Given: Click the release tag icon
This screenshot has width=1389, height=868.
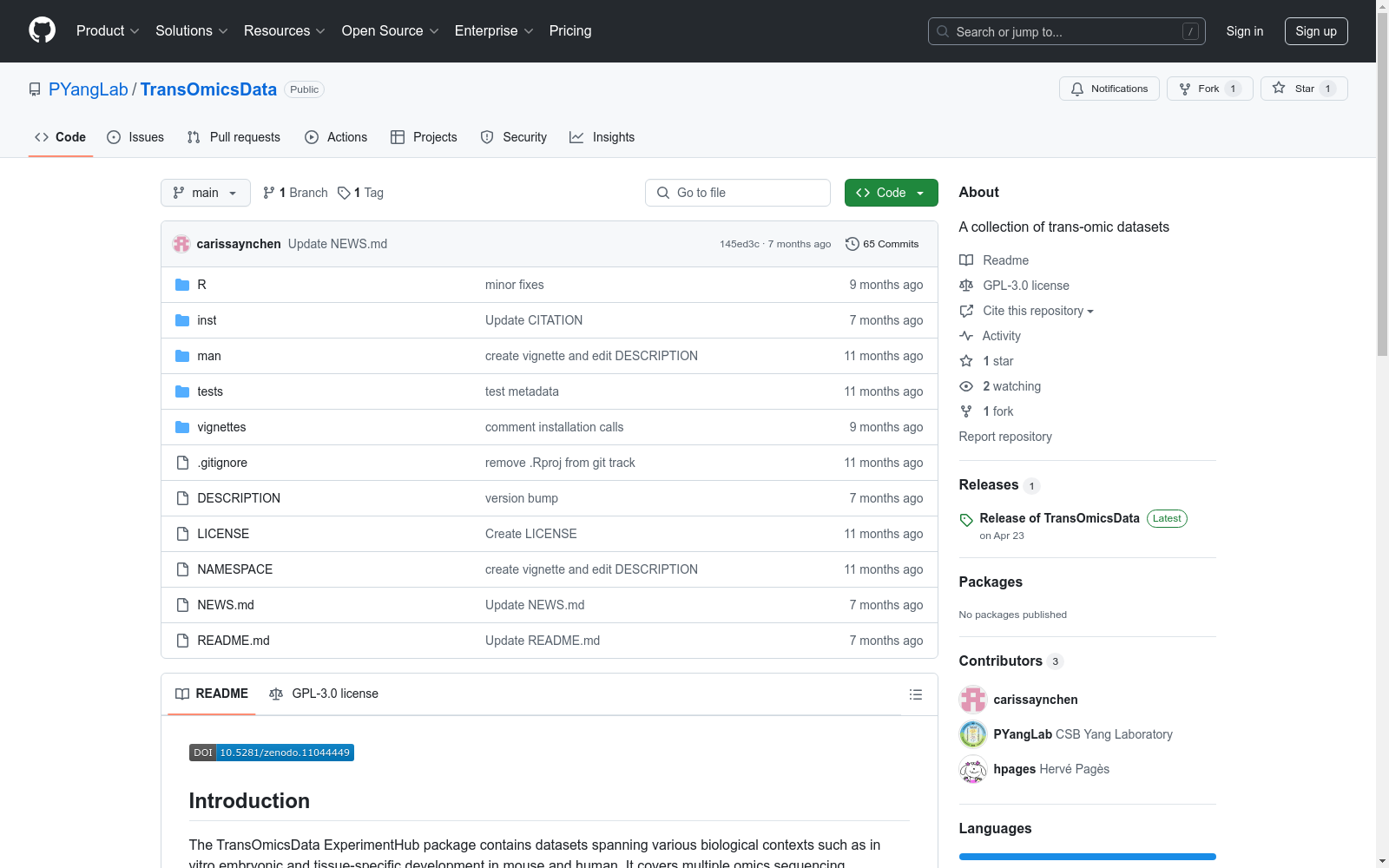Looking at the screenshot, I should (x=966, y=520).
